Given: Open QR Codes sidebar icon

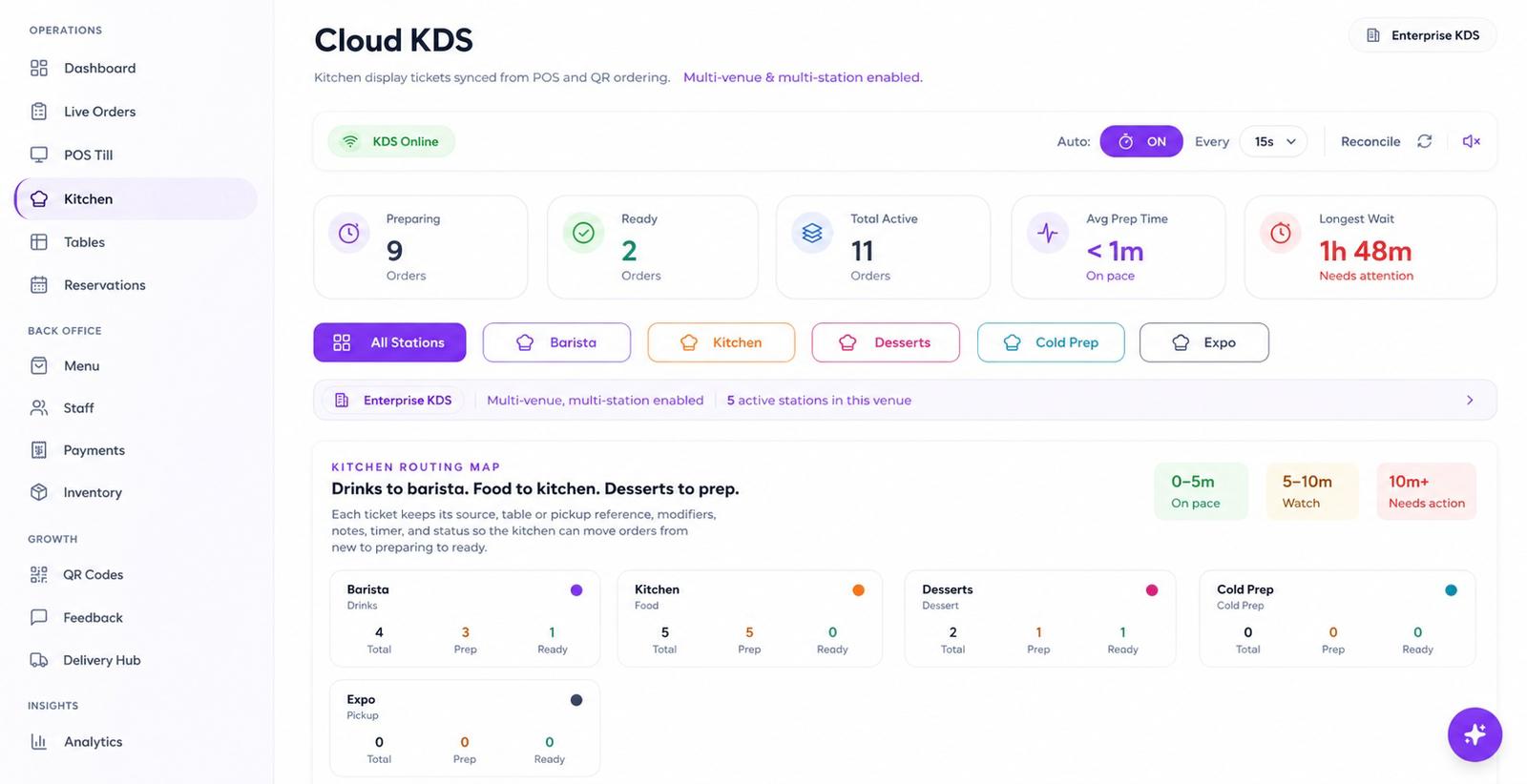Looking at the screenshot, I should pos(39,574).
